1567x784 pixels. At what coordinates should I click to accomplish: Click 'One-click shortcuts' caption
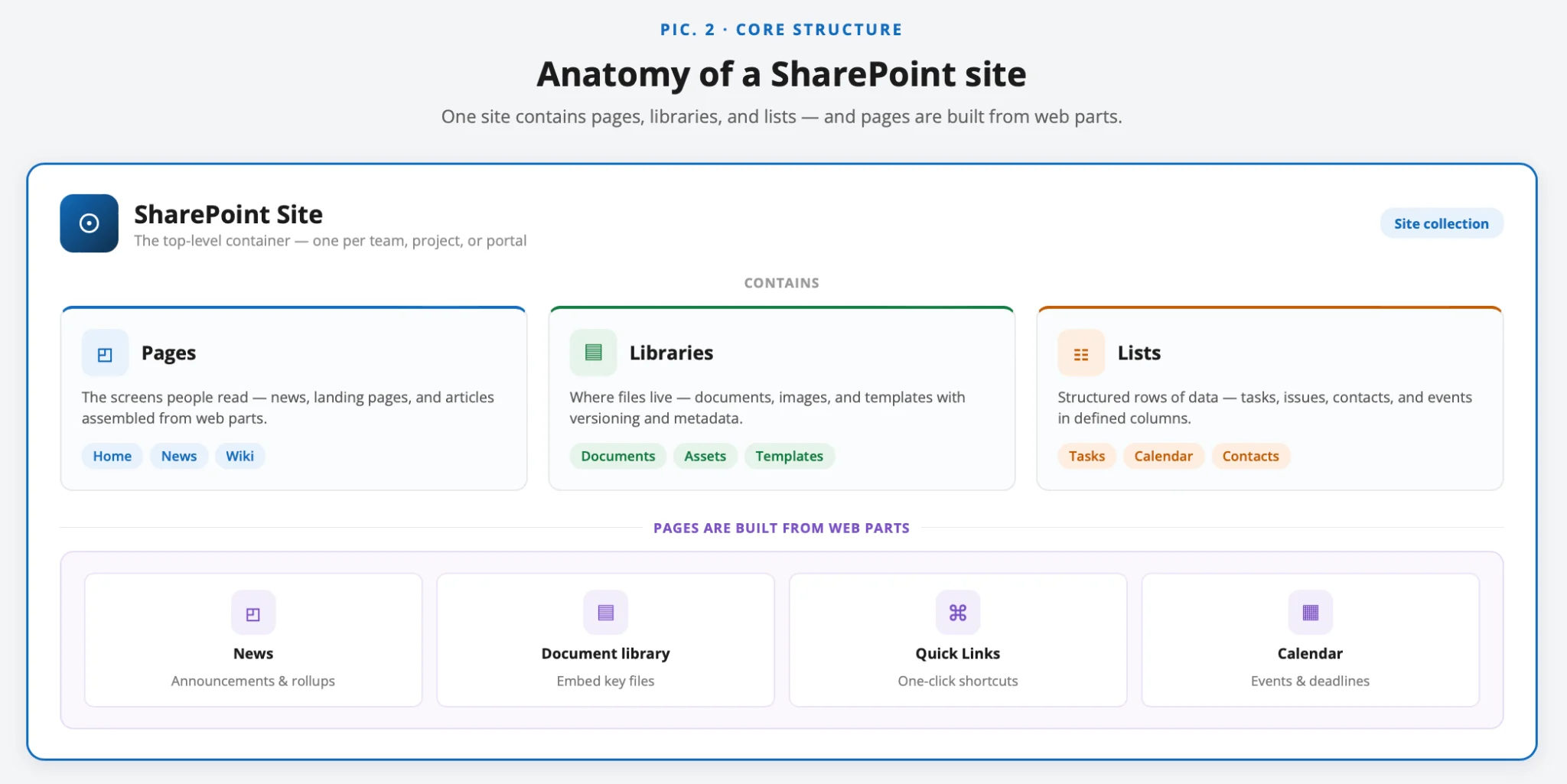coord(958,681)
